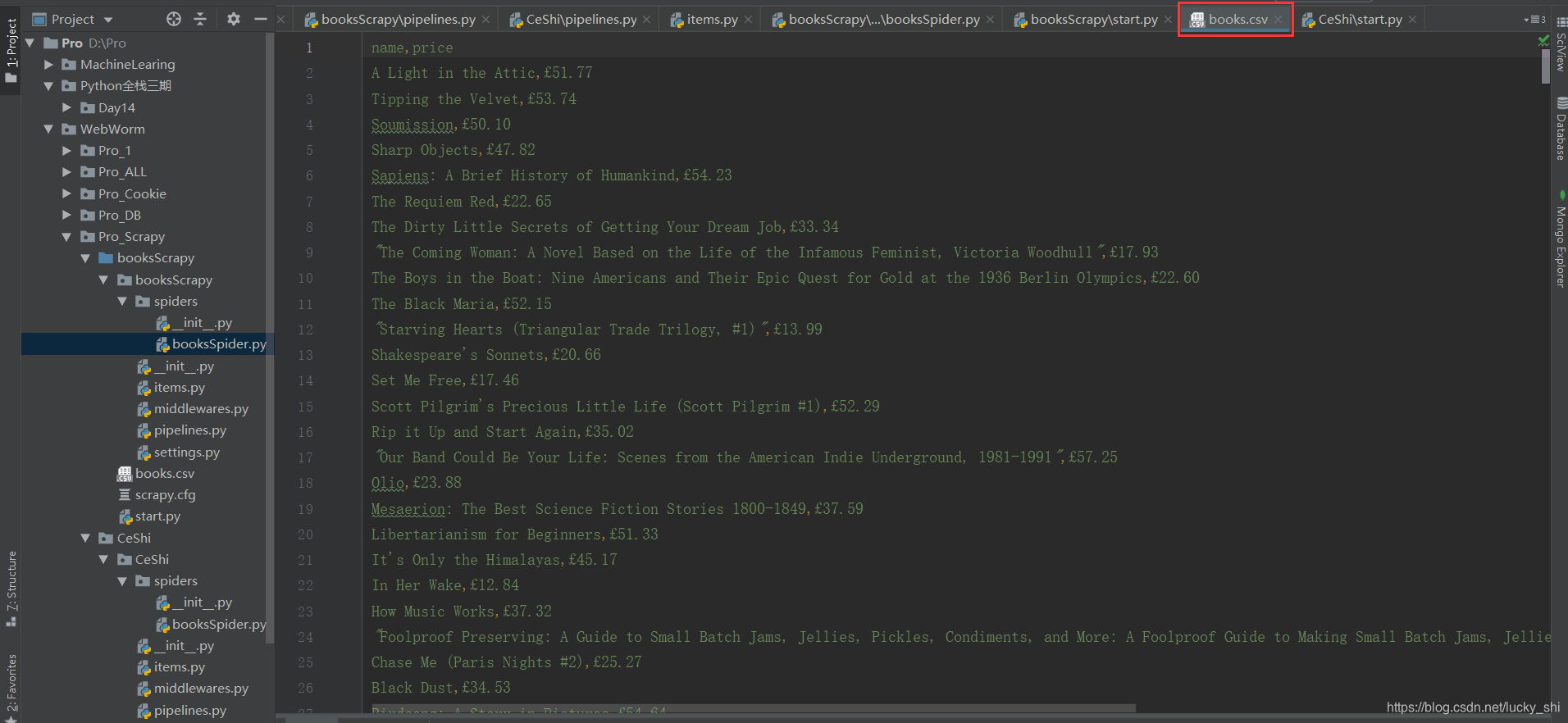Hide the Project panel with minimize icon
The width and height of the screenshot is (1568, 723).
coord(261,19)
